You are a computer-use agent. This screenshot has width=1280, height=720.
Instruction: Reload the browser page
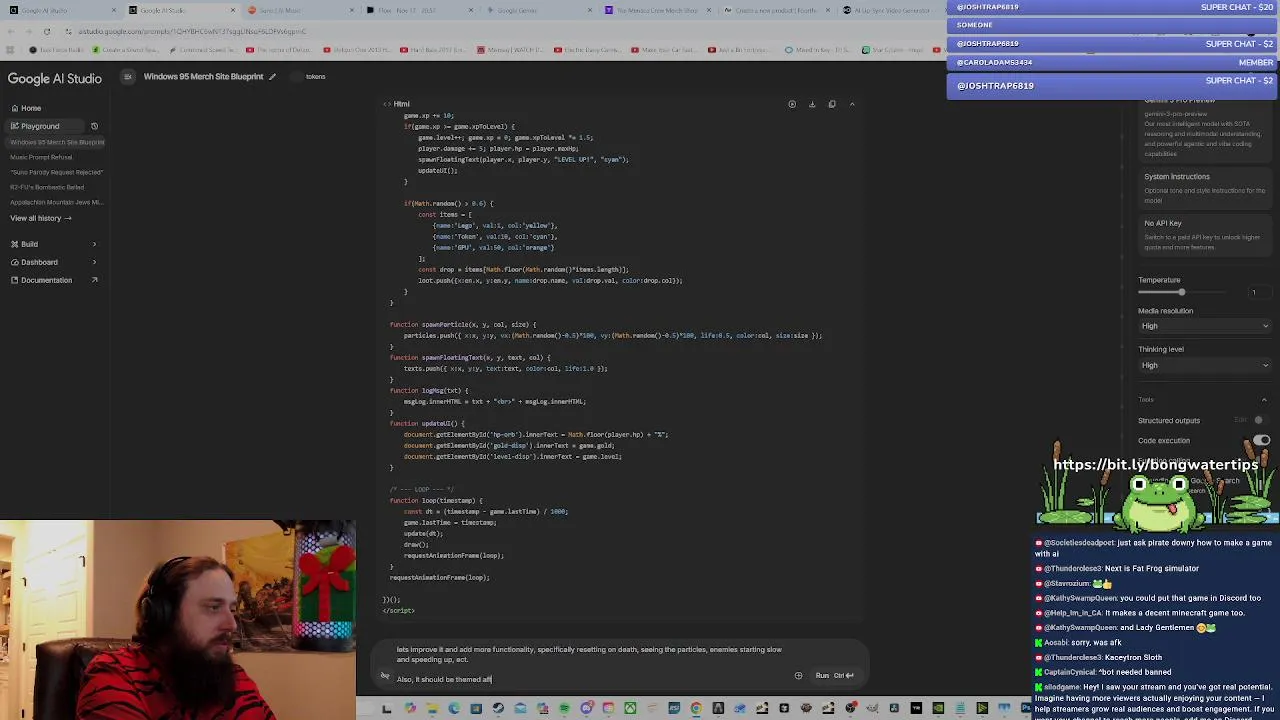click(46, 32)
